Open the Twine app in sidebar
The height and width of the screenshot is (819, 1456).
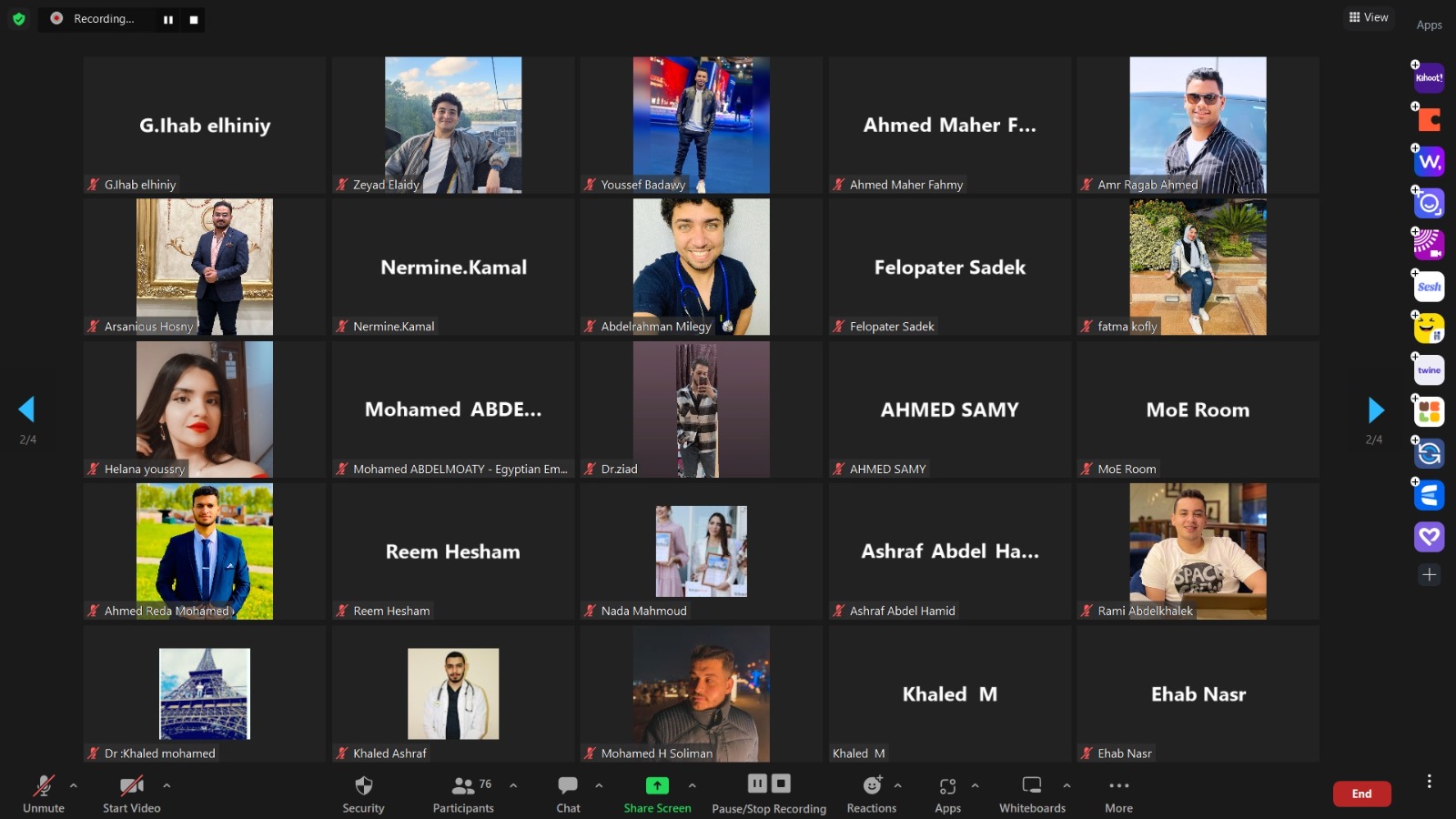pos(1429,370)
